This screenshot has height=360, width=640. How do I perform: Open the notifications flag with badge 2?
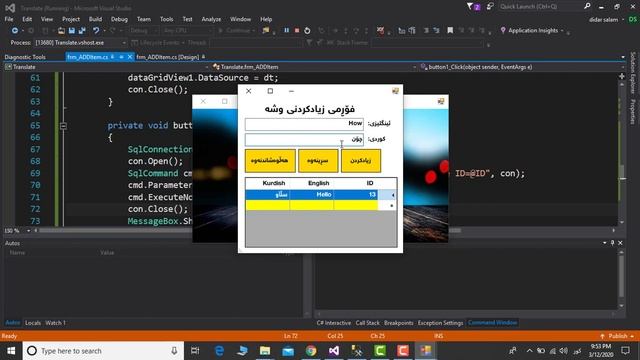tap(473, 7)
